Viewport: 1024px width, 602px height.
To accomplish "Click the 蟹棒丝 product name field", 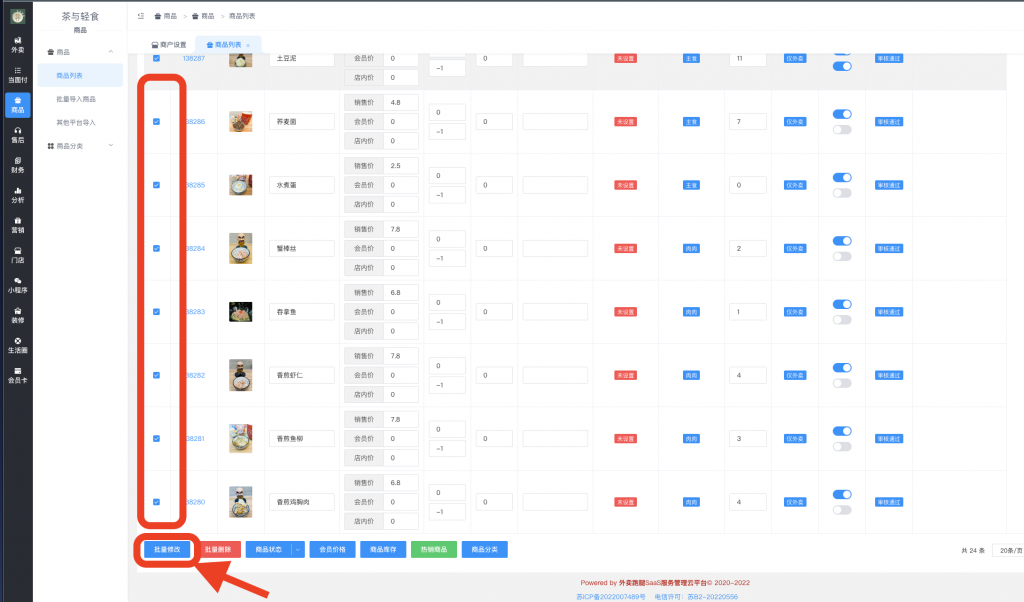I will [301, 248].
